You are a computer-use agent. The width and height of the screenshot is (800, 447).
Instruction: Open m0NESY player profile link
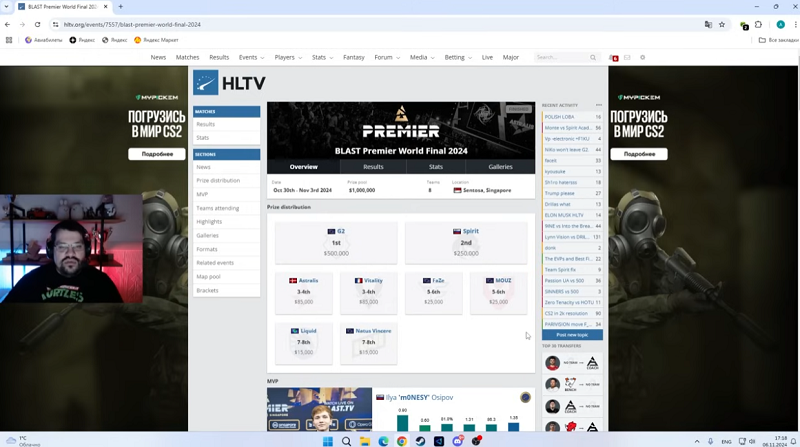coord(420,398)
